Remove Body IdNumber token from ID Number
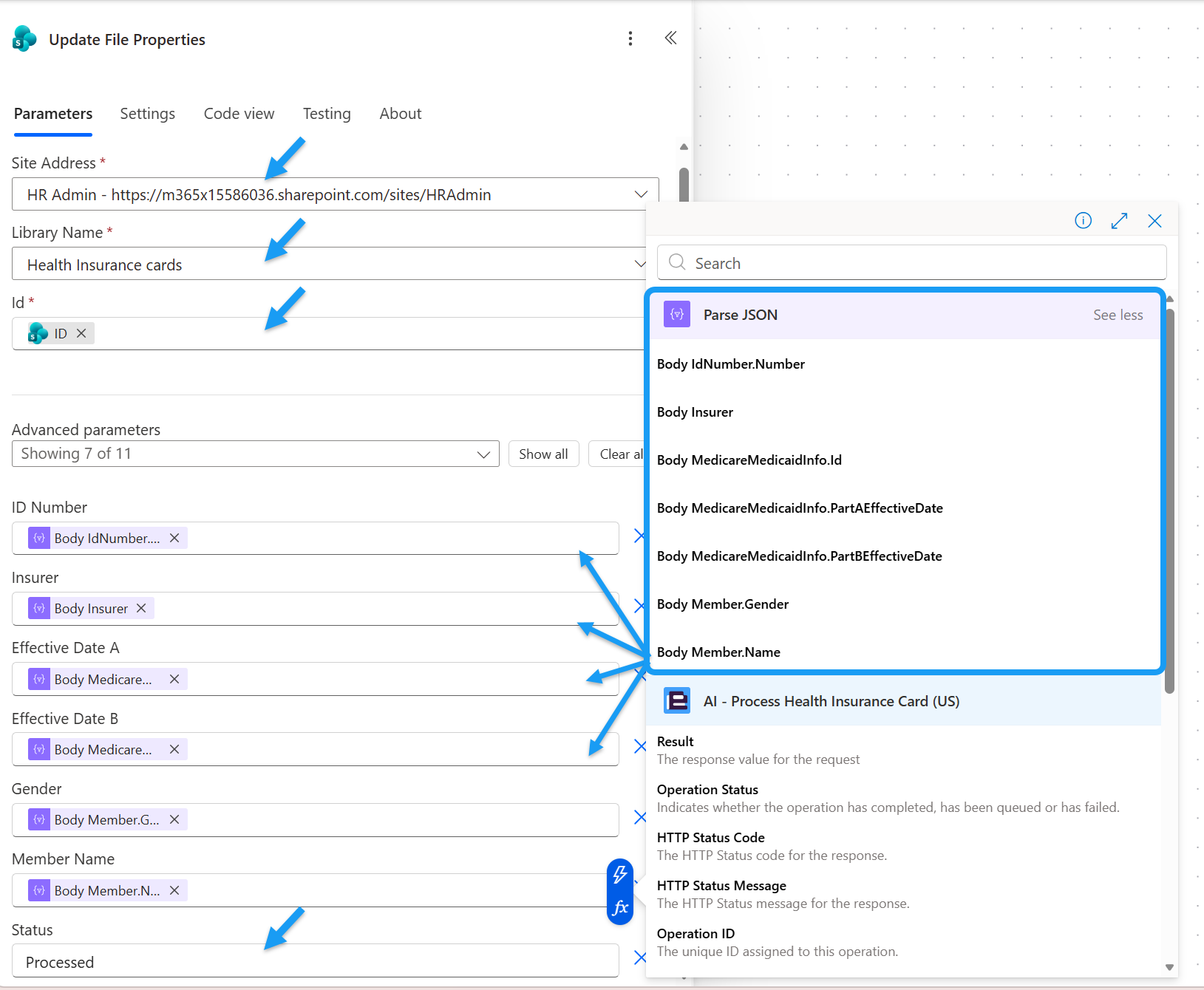The width and height of the screenshot is (1204, 990). coord(174,538)
